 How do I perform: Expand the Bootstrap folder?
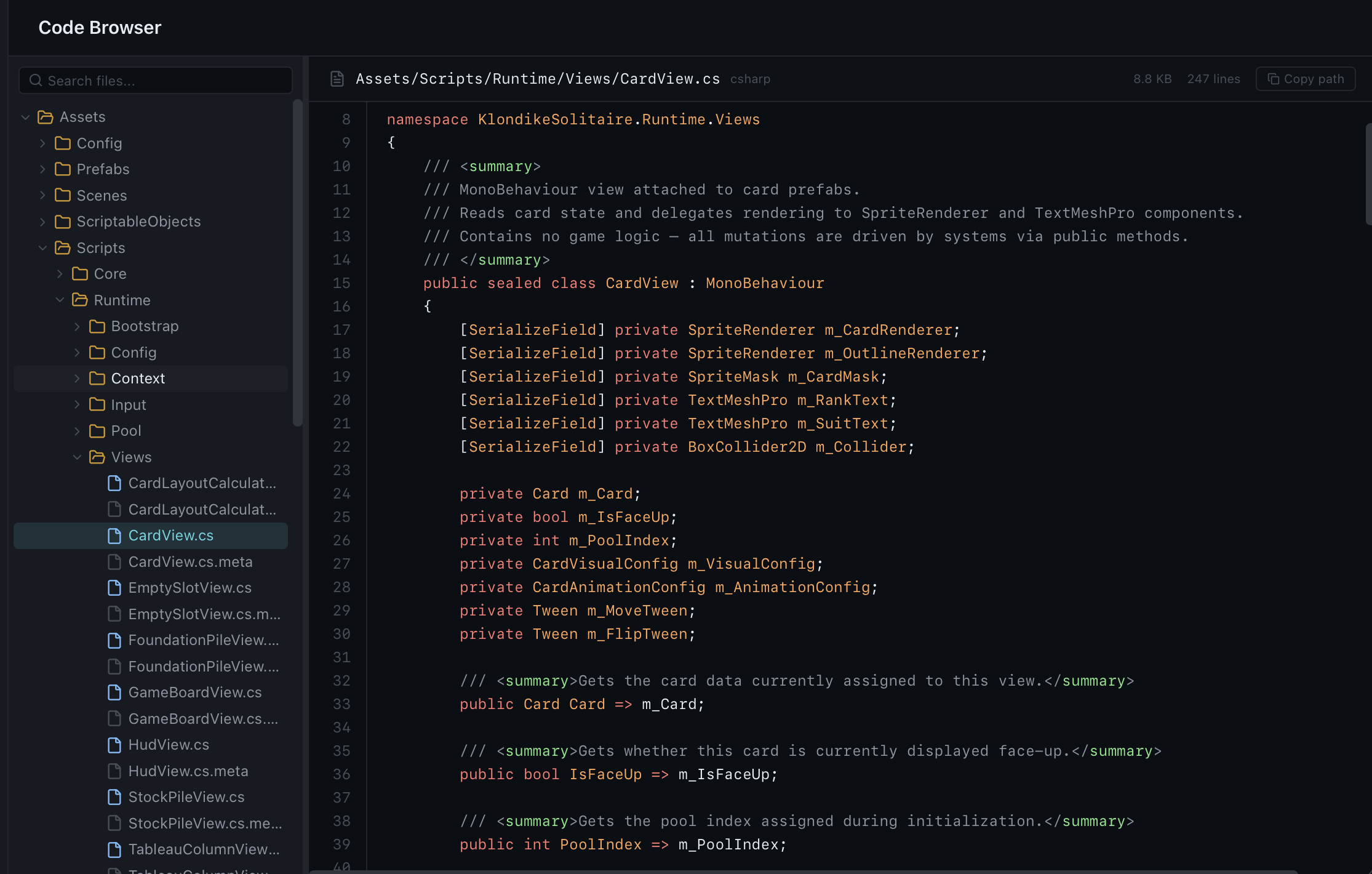pos(76,326)
